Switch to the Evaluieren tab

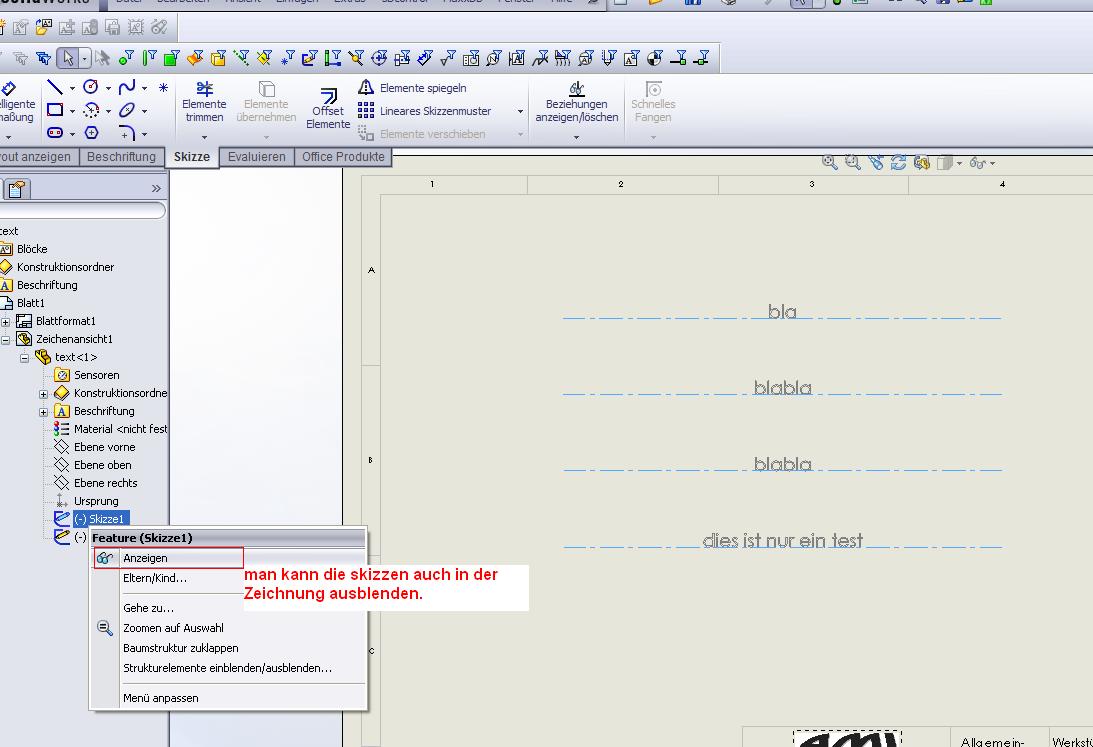(x=257, y=157)
